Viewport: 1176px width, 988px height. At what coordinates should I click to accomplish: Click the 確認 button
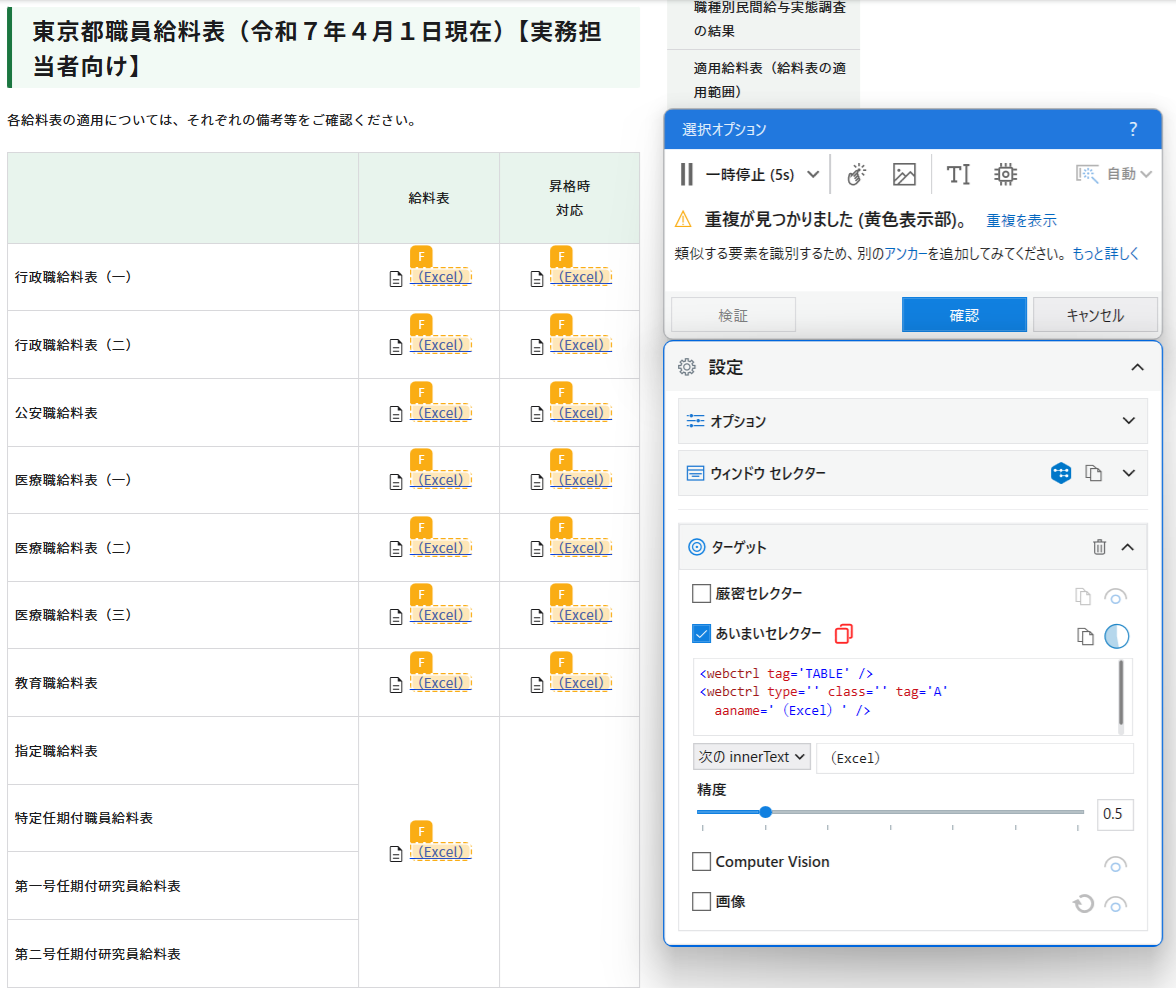(964, 315)
